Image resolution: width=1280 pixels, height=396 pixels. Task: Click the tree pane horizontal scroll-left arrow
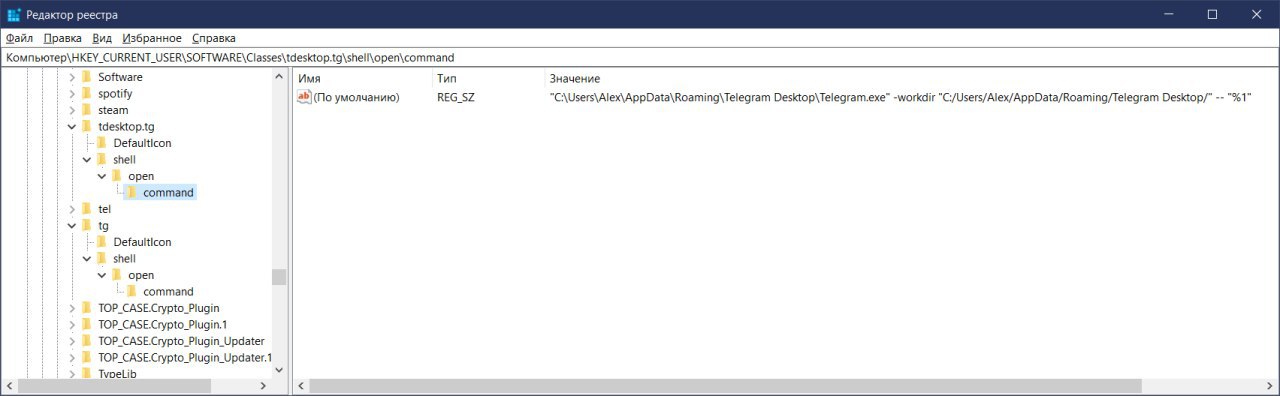pyautogui.click(x=9, y=386)
